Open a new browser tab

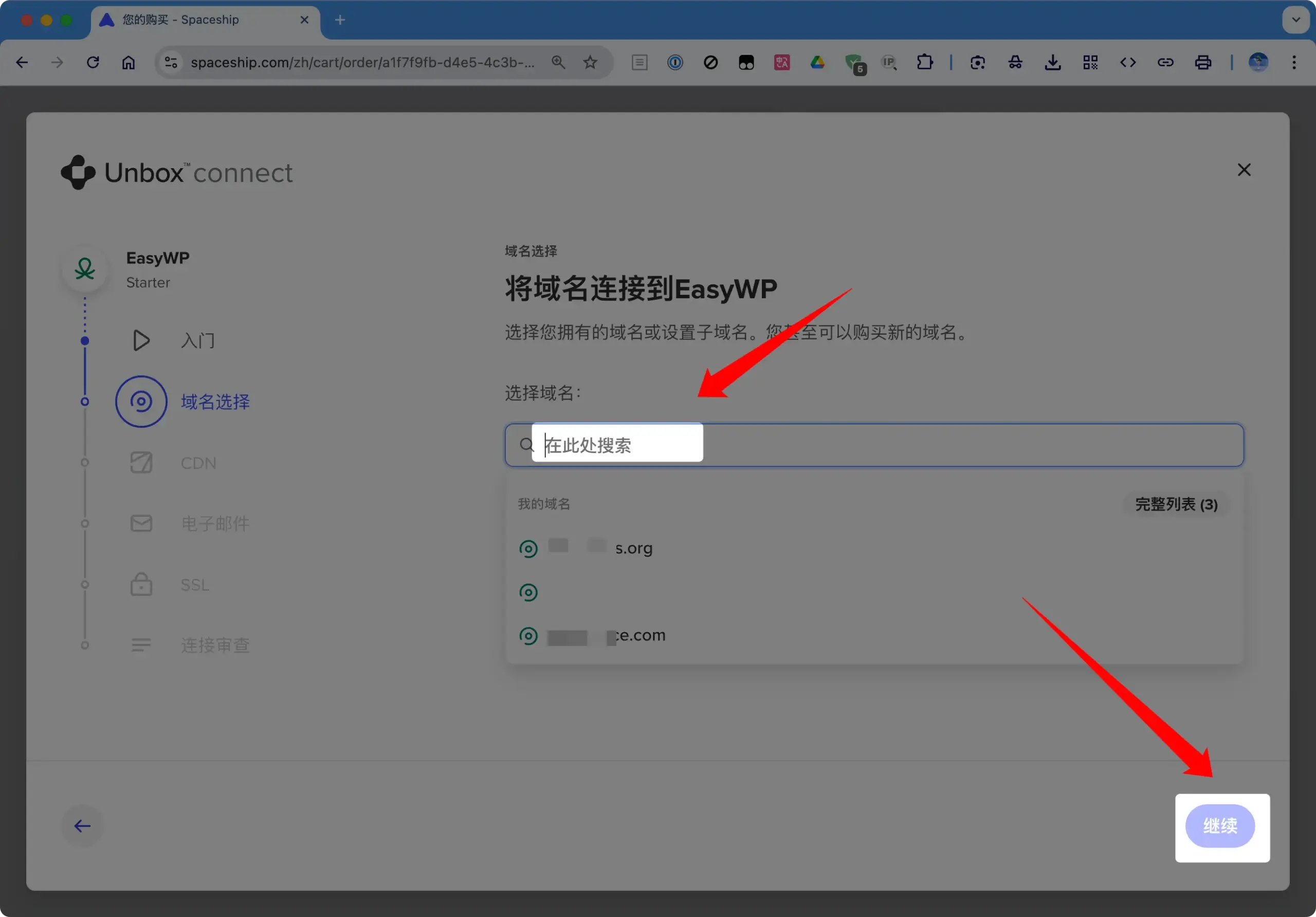point(340,20)
